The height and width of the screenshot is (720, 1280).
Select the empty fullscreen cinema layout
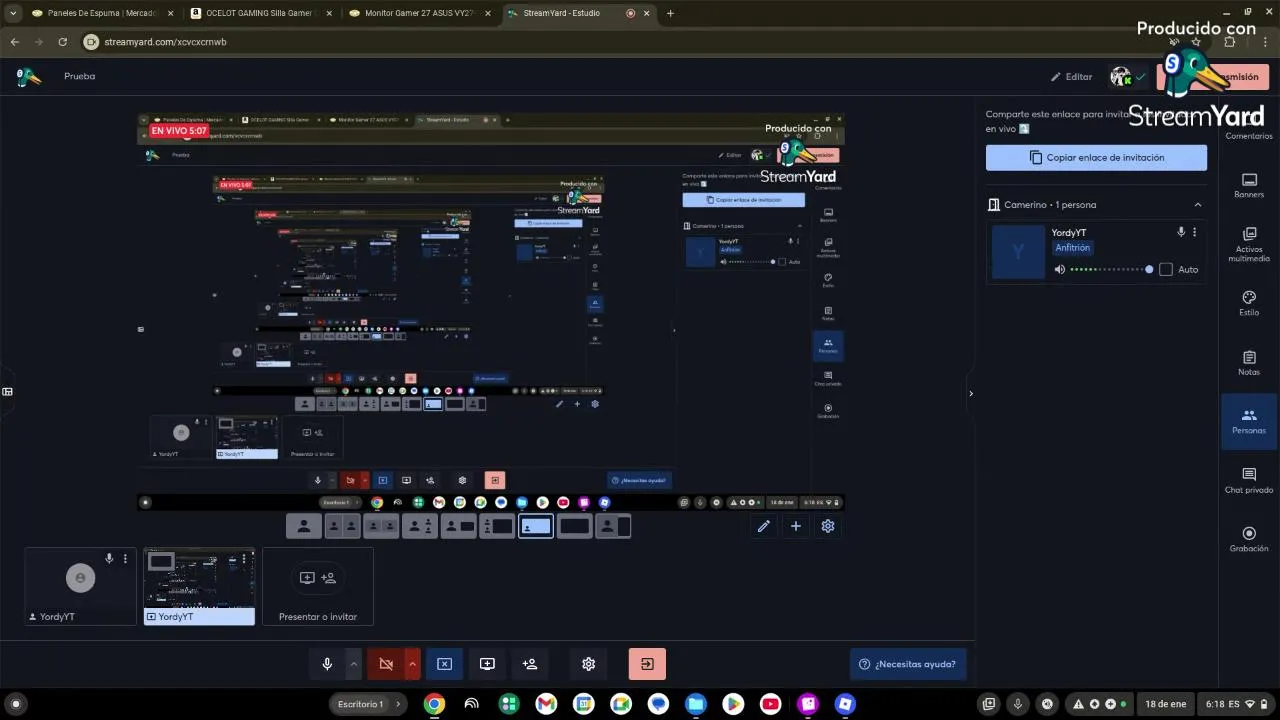(575, 526)
